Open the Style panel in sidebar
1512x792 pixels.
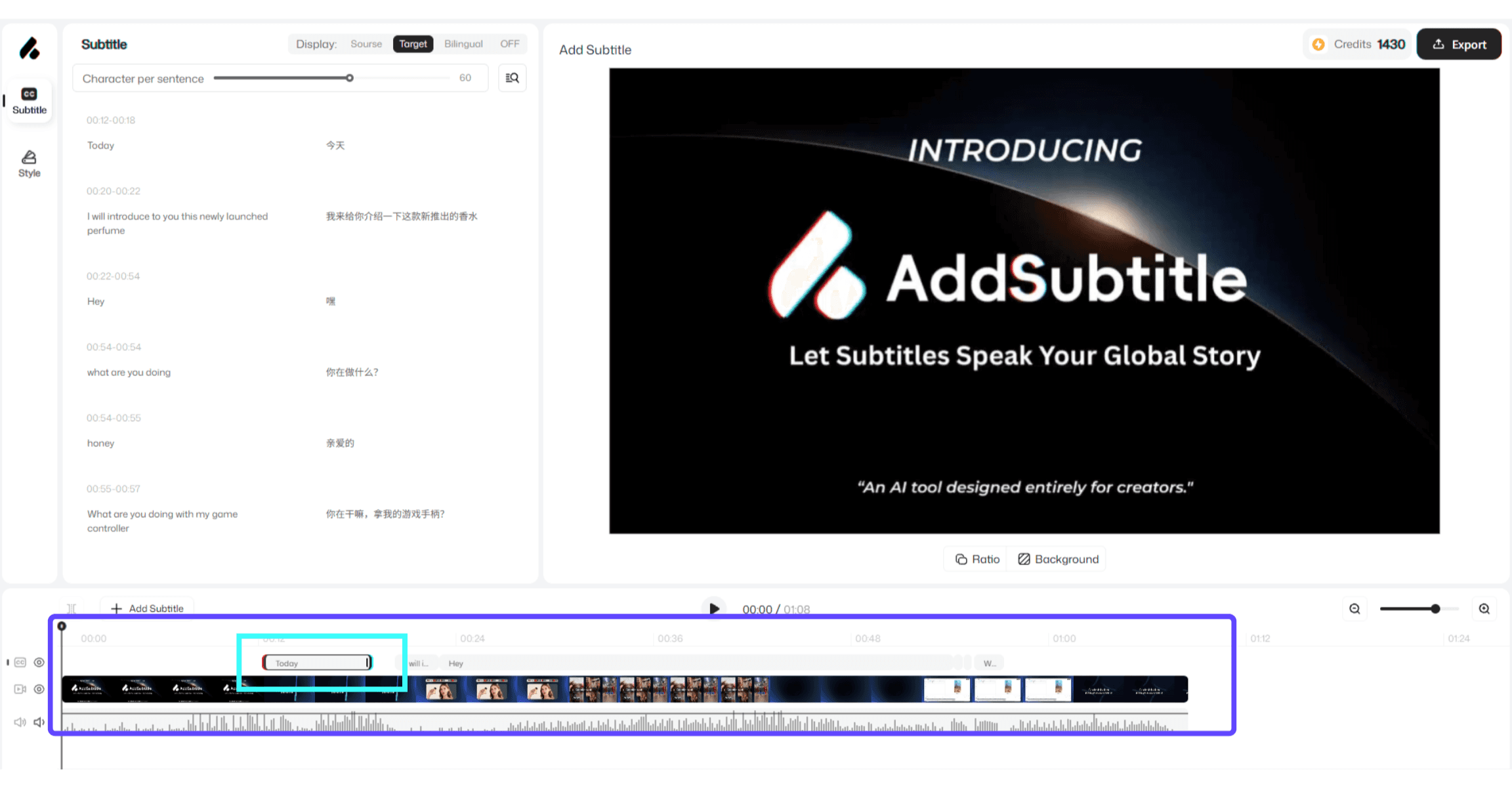(x=29, y=163)
